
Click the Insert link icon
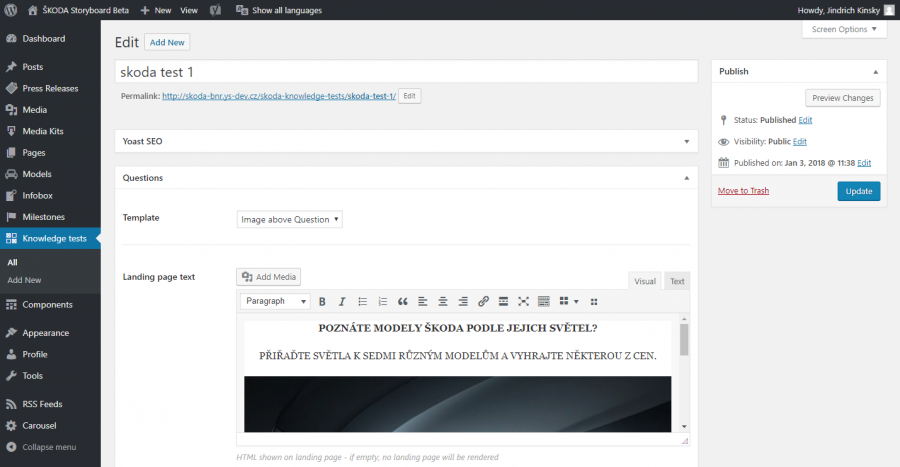pos(483,301)
